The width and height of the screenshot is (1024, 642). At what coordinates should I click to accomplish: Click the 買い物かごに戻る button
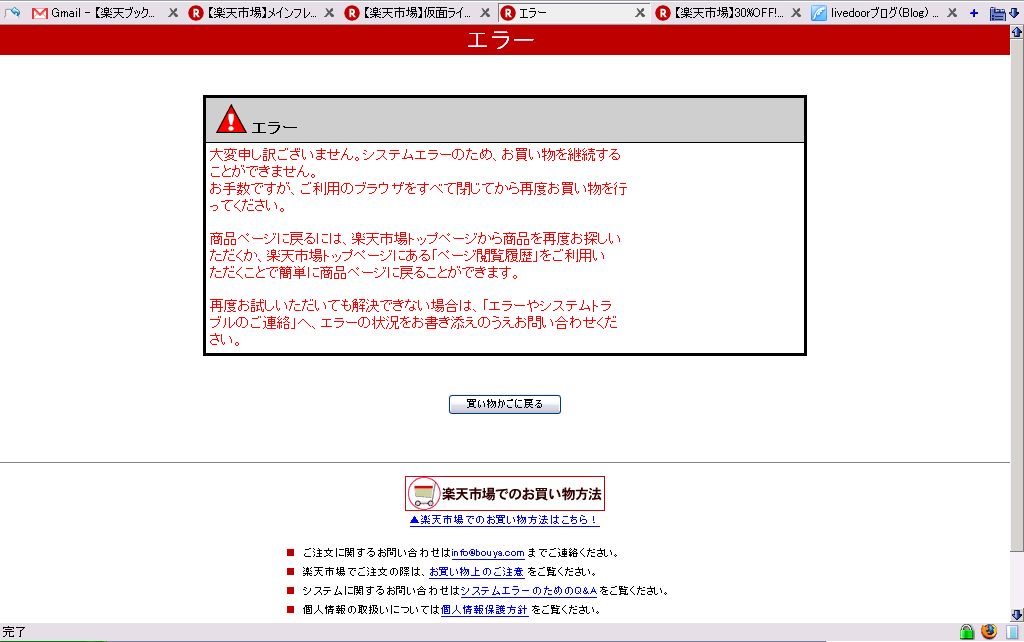pyautogui.click(x=505, y=404)
